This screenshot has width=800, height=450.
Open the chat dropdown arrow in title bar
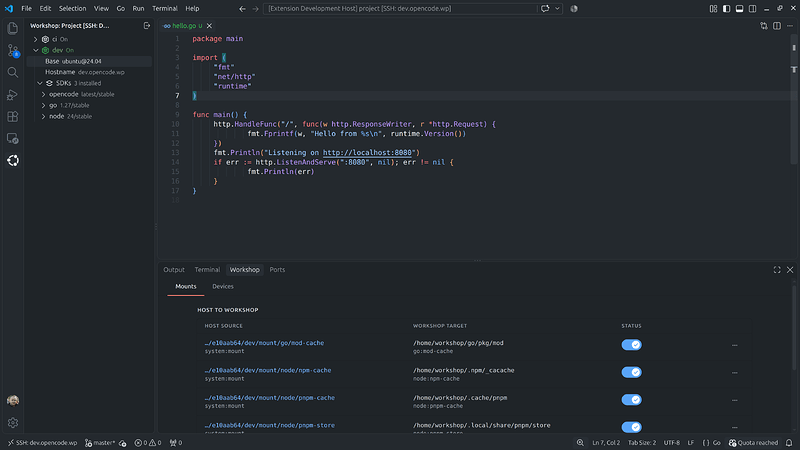pyautogui.click(x=557, y=9)
